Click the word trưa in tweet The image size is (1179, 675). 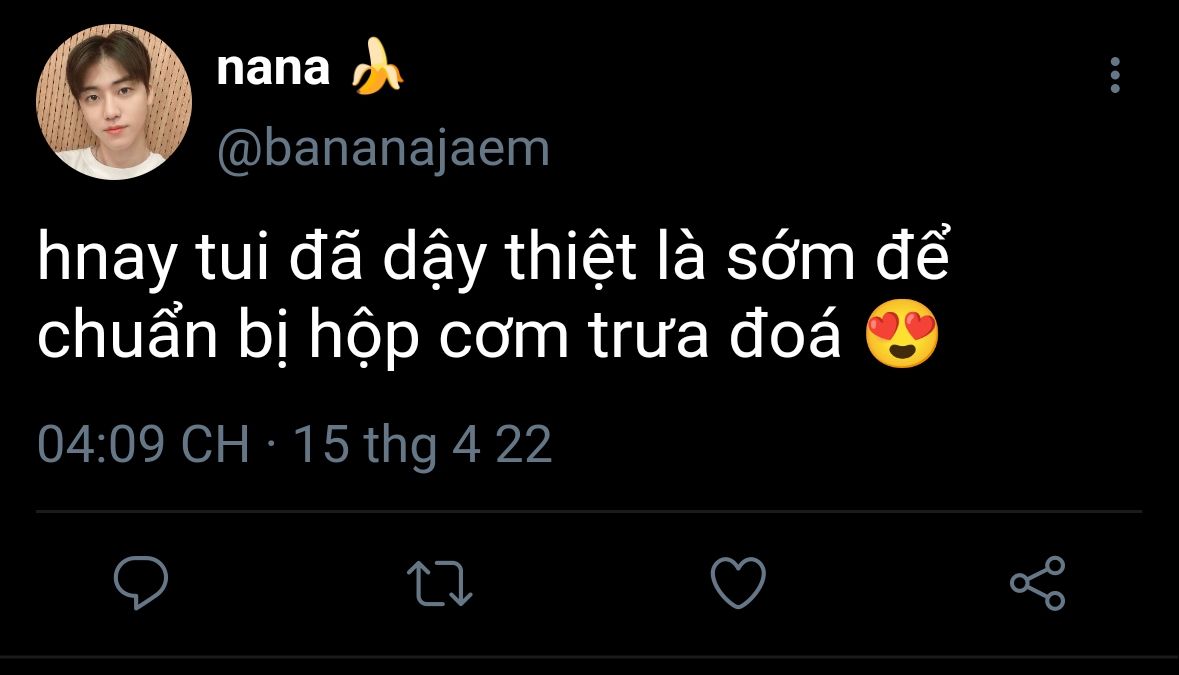[x=648, y=336]
